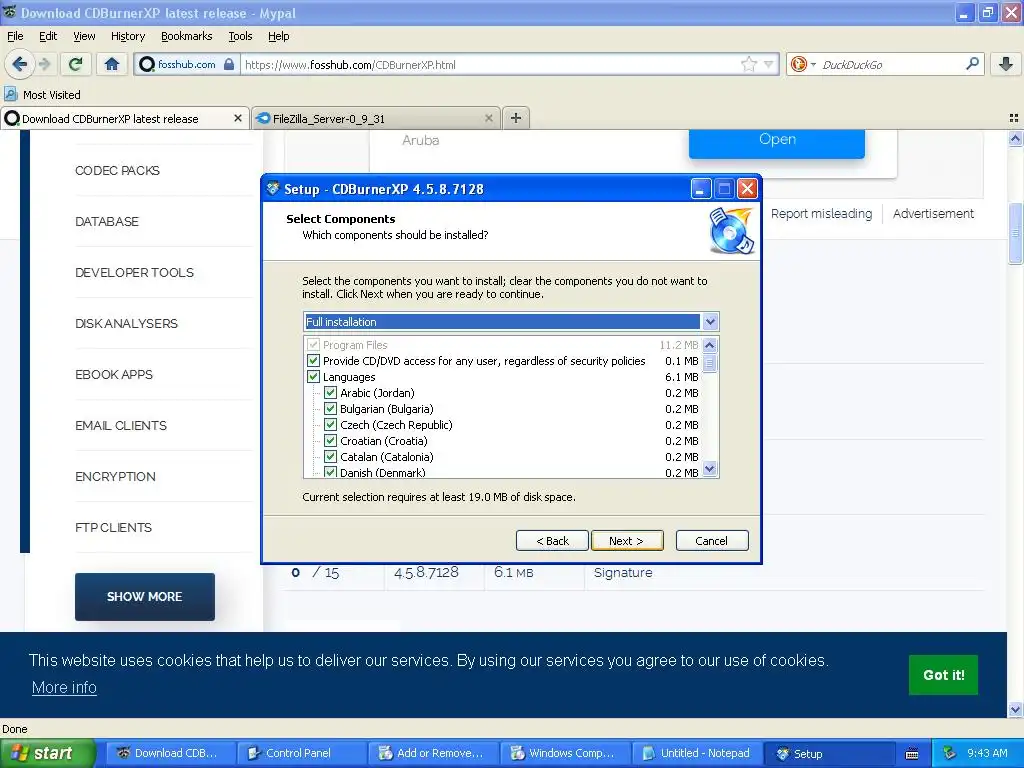Click the Most Visited bookmarks icon
The height and width of the screenshot is (768, 1024).
click(x=10, y=94)
